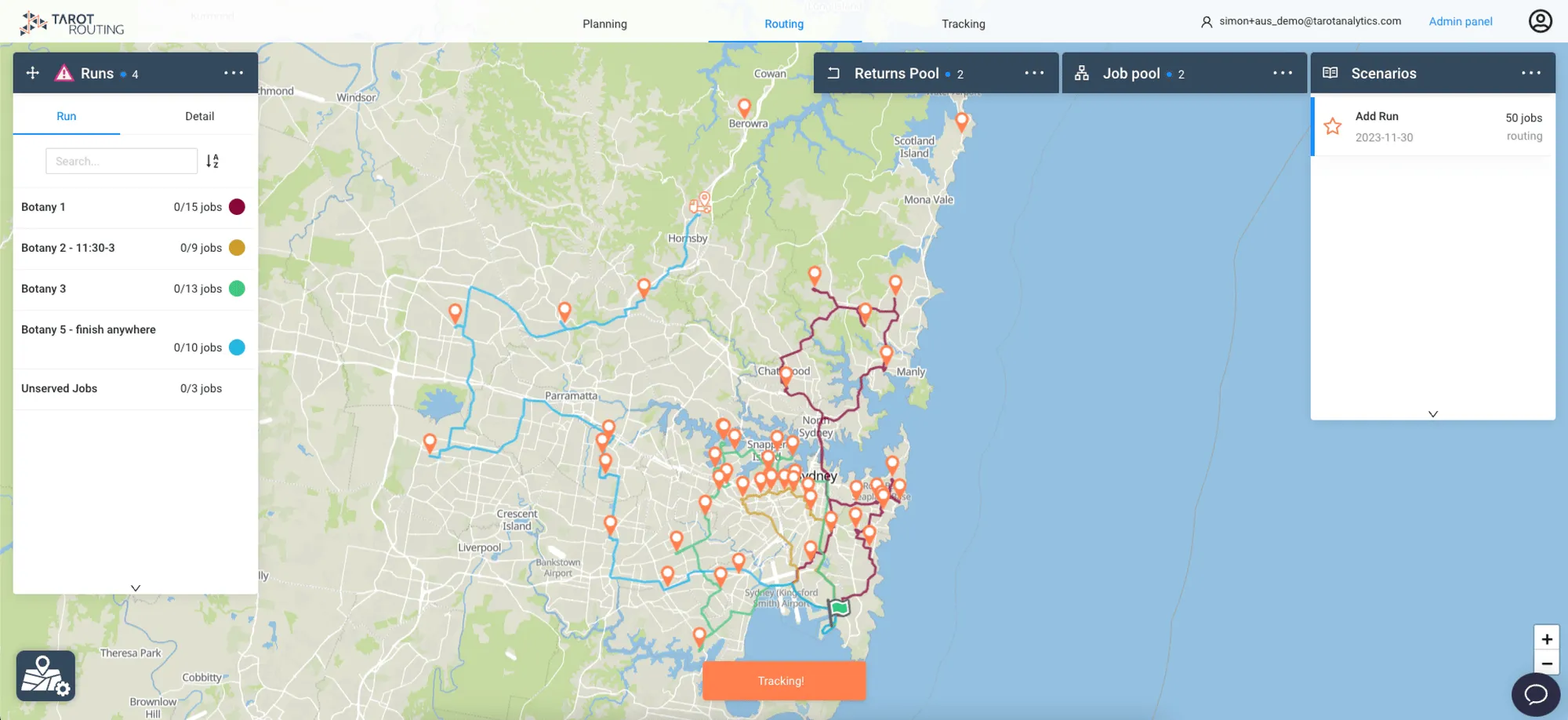Zoom in on the map
The width and height of the screenshot is (1568, 720).
tap(1546, 638)
